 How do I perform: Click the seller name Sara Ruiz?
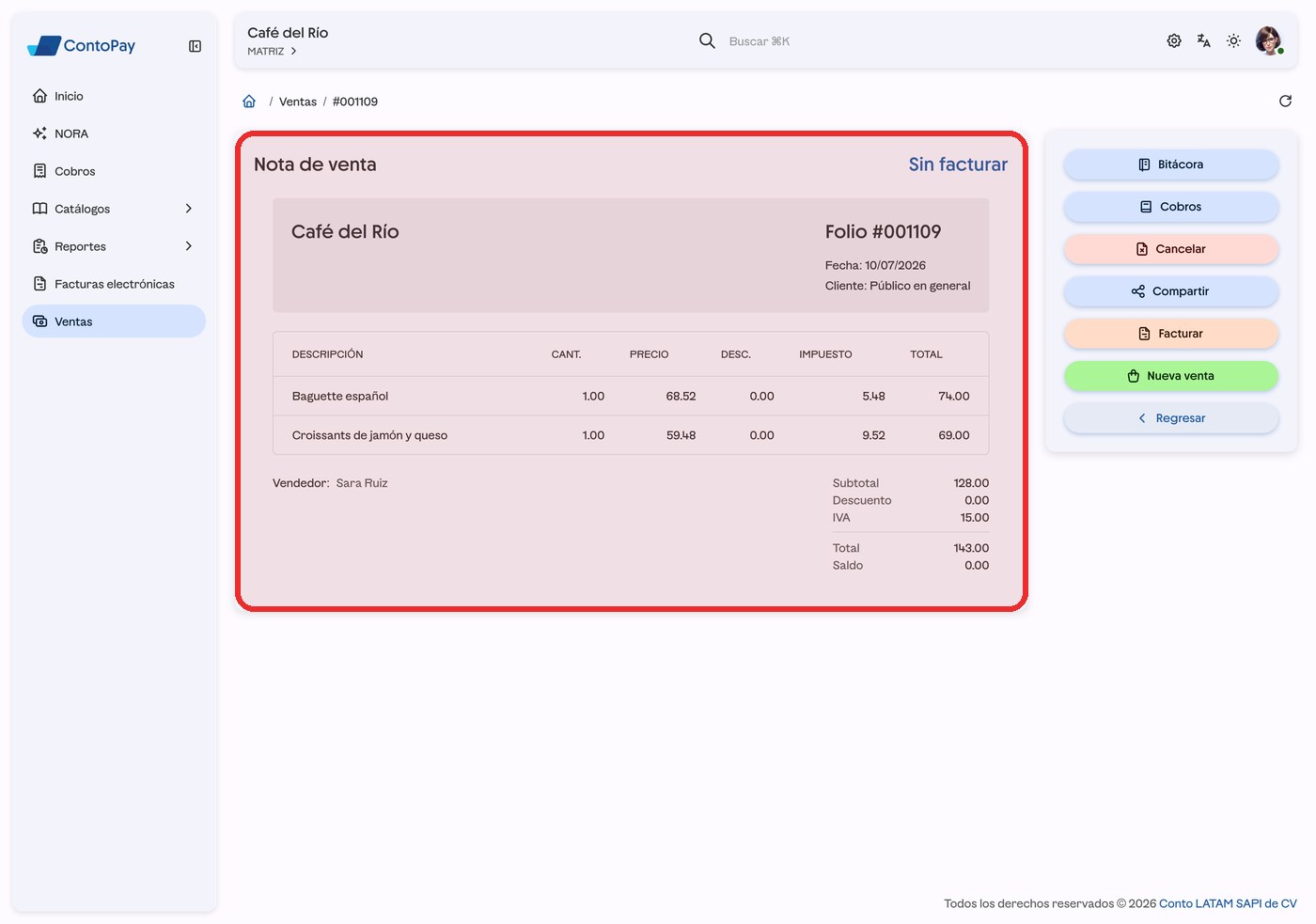(362, 483)
